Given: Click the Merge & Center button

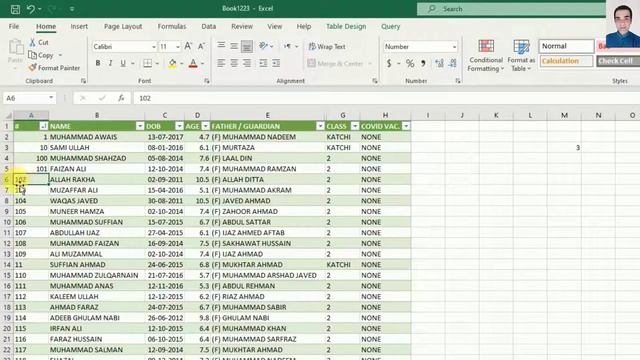Looking at the screenshot, I should pos(336,63).
